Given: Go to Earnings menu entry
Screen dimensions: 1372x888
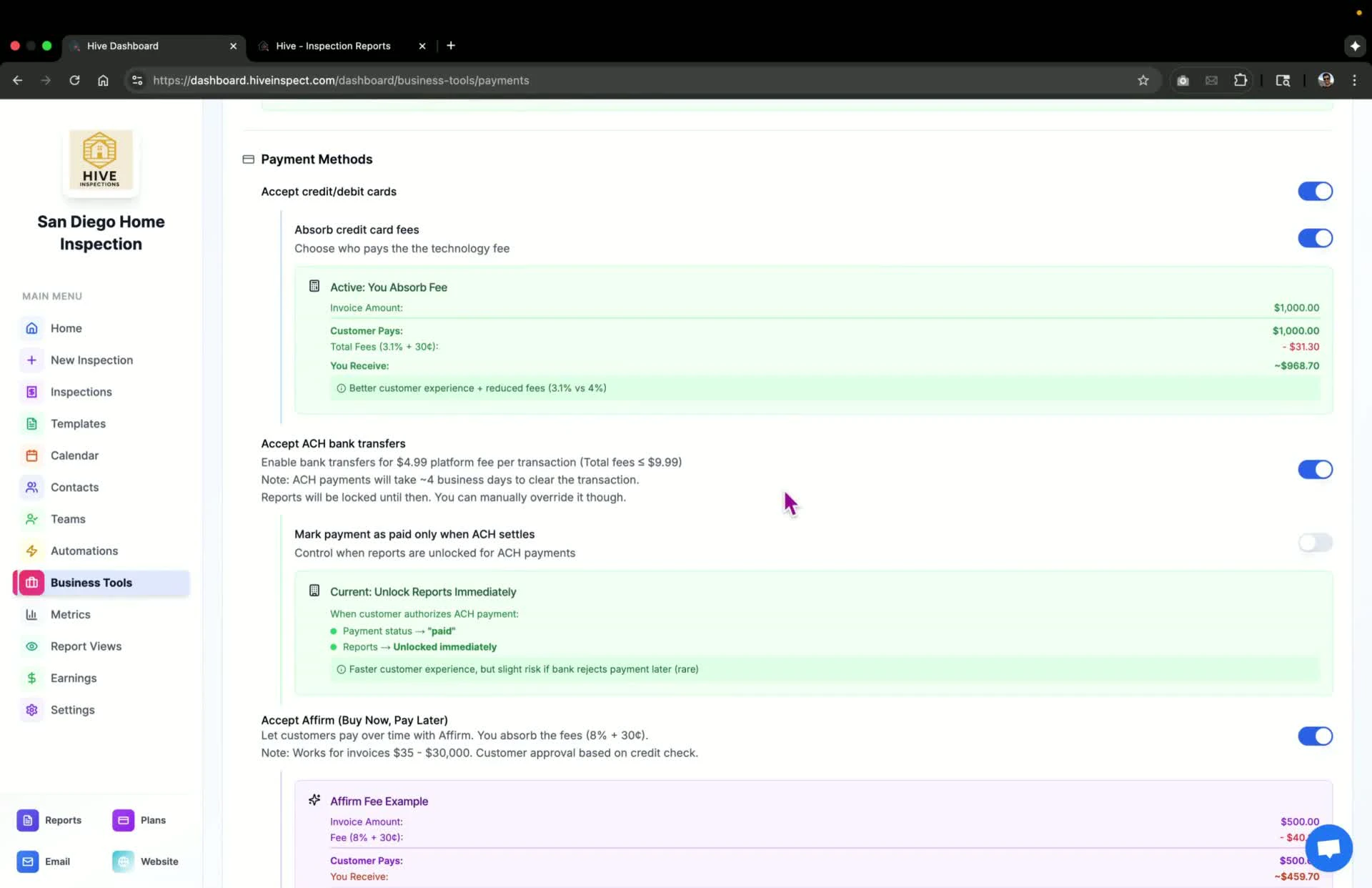Looking at the screenshot, I should pos(74,679).
